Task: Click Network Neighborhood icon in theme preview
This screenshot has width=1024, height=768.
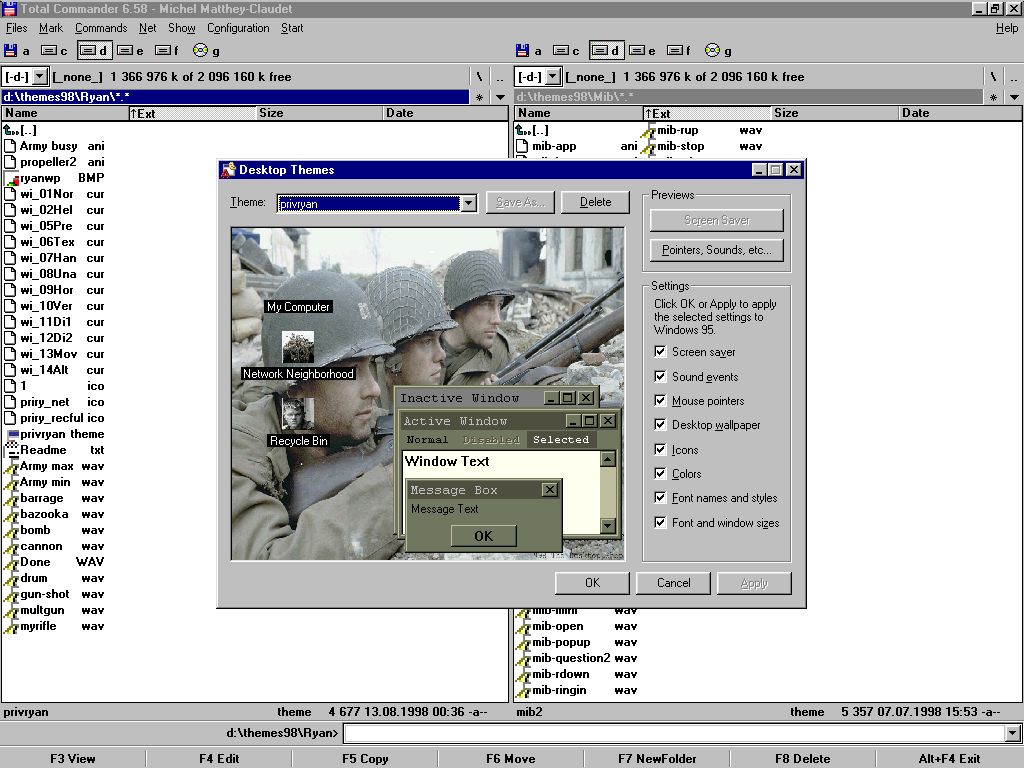Action: [298, 347]
